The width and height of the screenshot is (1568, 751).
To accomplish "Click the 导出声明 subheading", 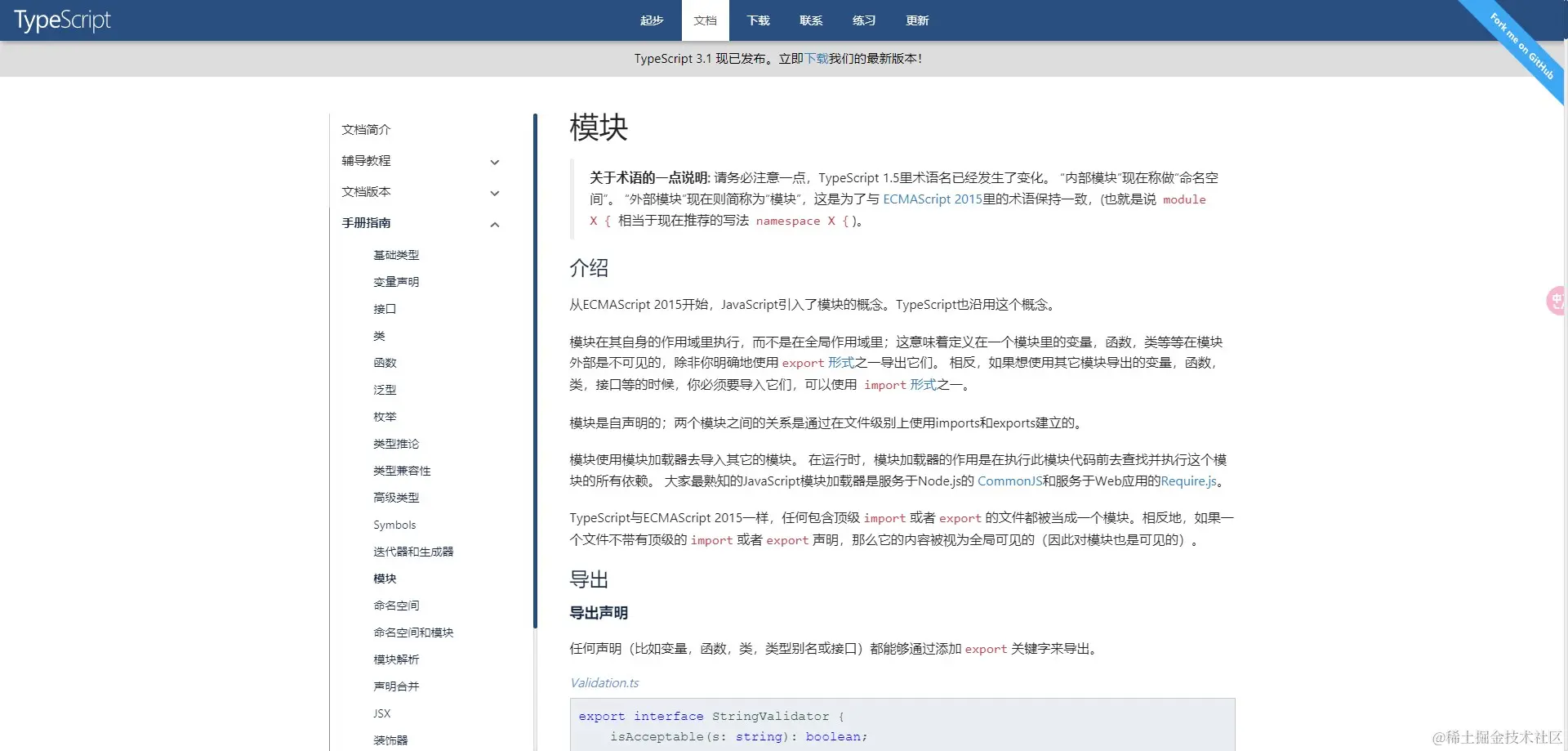I will click(599, 613).
